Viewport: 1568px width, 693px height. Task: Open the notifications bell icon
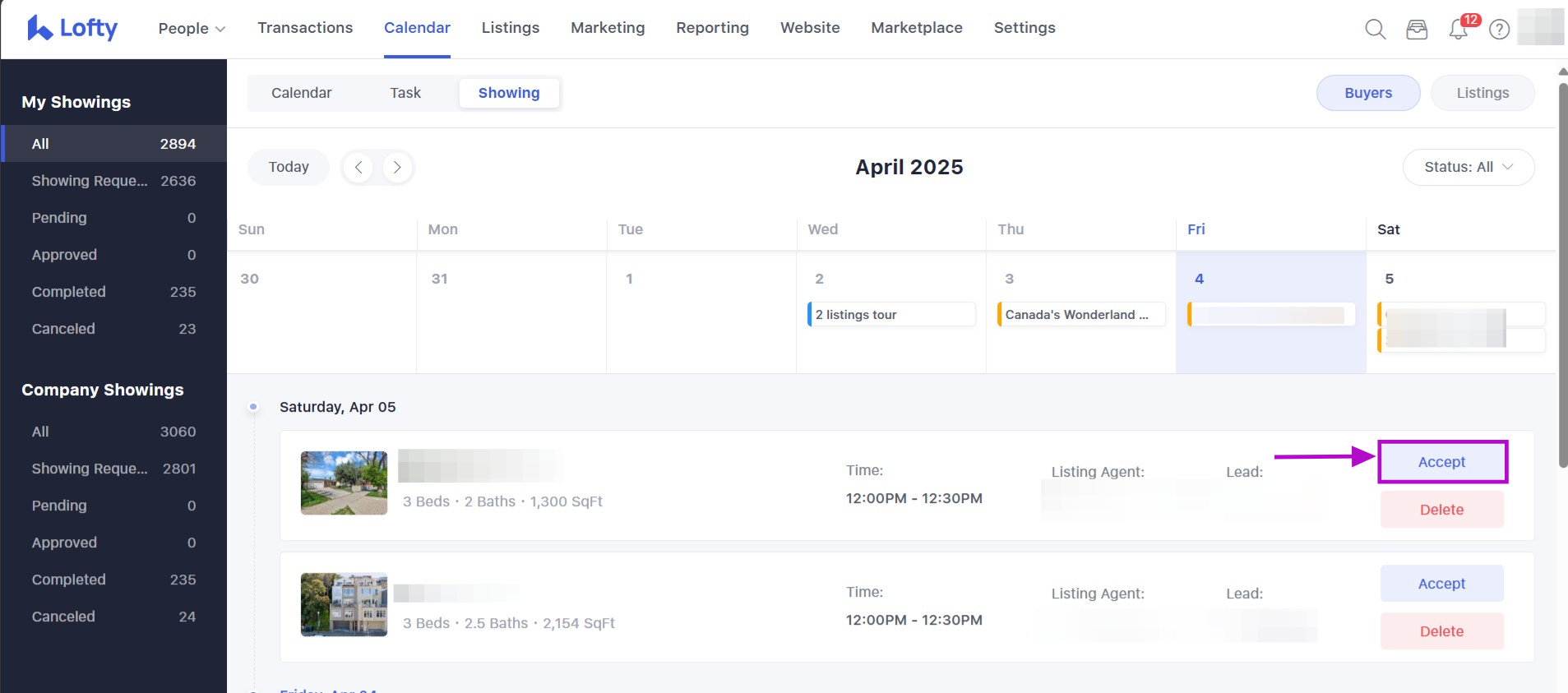1459,30
